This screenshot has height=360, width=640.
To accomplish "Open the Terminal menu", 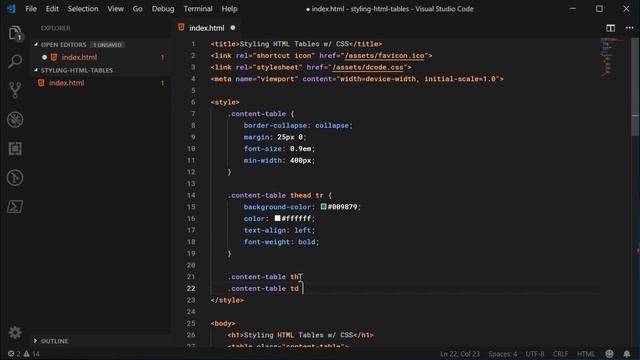I will click(x=198, y=9).
